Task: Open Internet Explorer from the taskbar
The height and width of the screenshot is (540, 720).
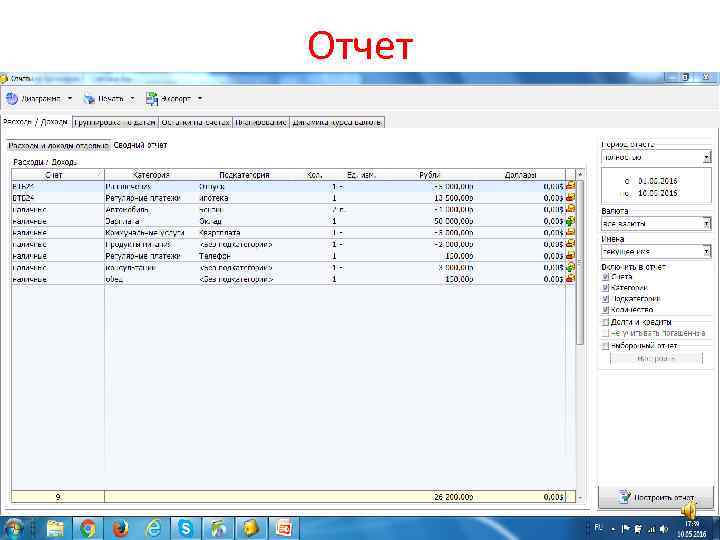Action: pyautogui.click(x=153, y=529)
